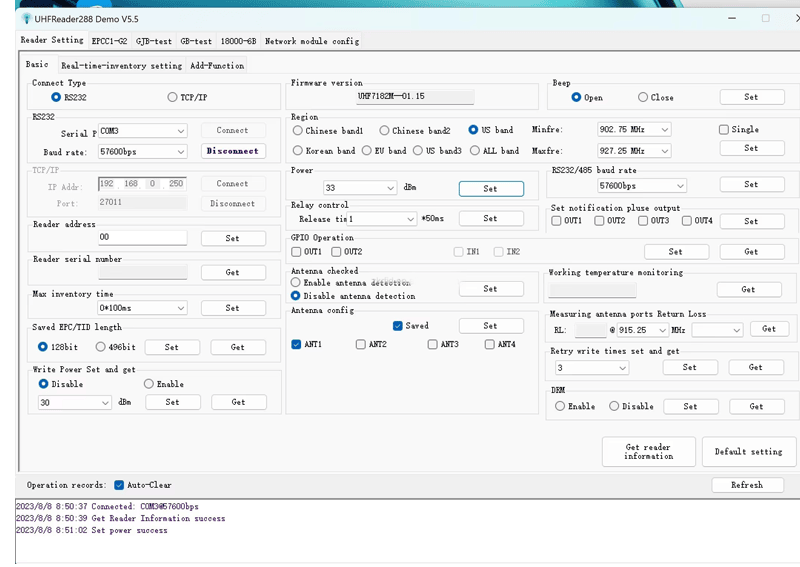Select the RS232 connect type radio
This screenshot has height=567, width=800.
pyautogui.click(x=68, y=97)
